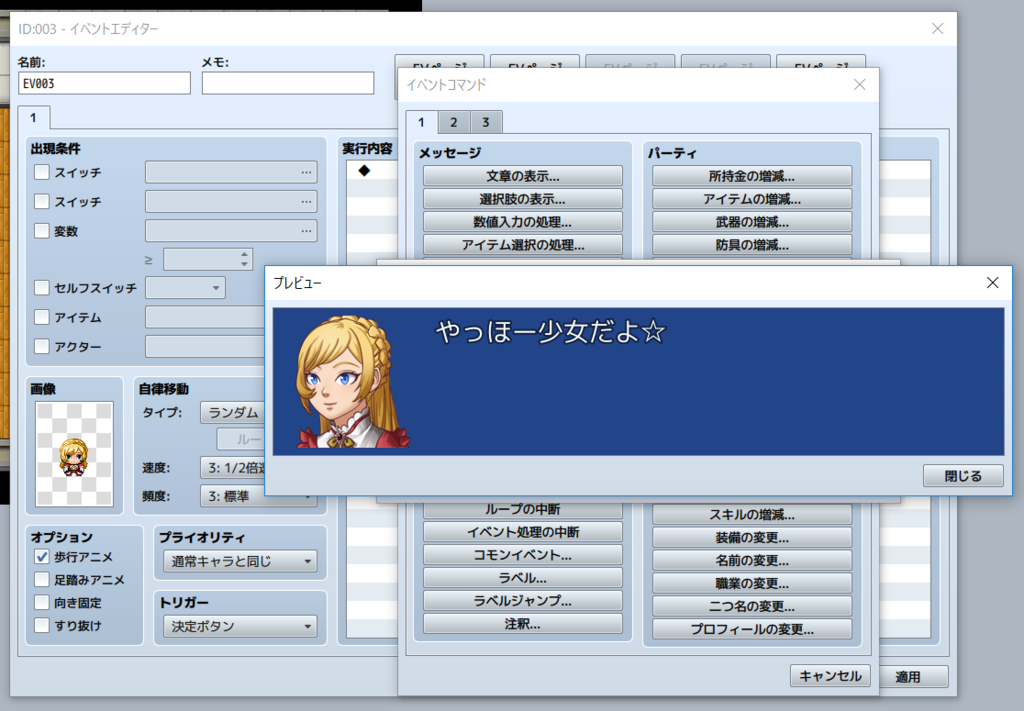Enable the second スイッチ condition checkbox
The height and width of the screenshot is (711, 1024).
click(x=42, y=201)
